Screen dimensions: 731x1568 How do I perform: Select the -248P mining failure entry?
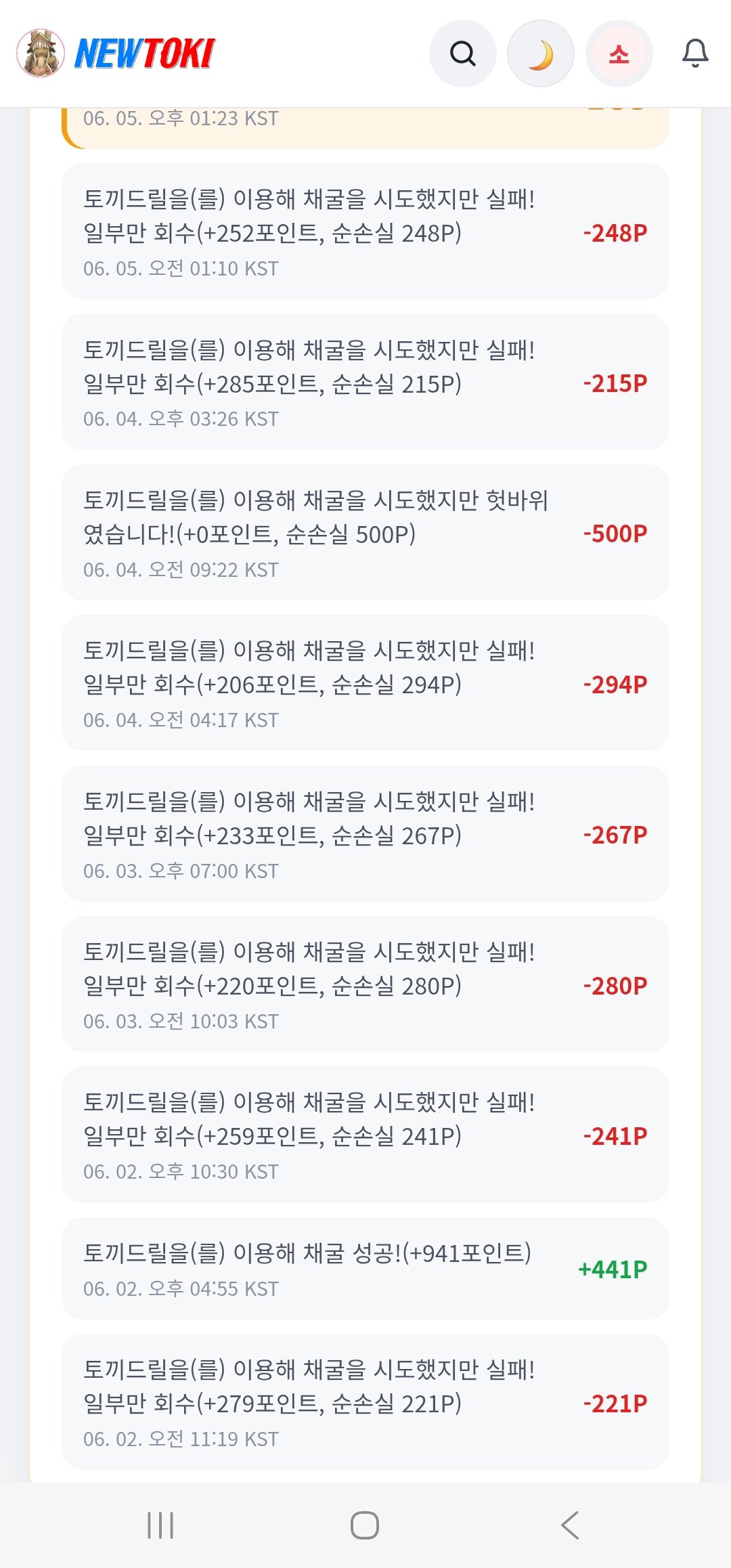[x=365, y=232]
